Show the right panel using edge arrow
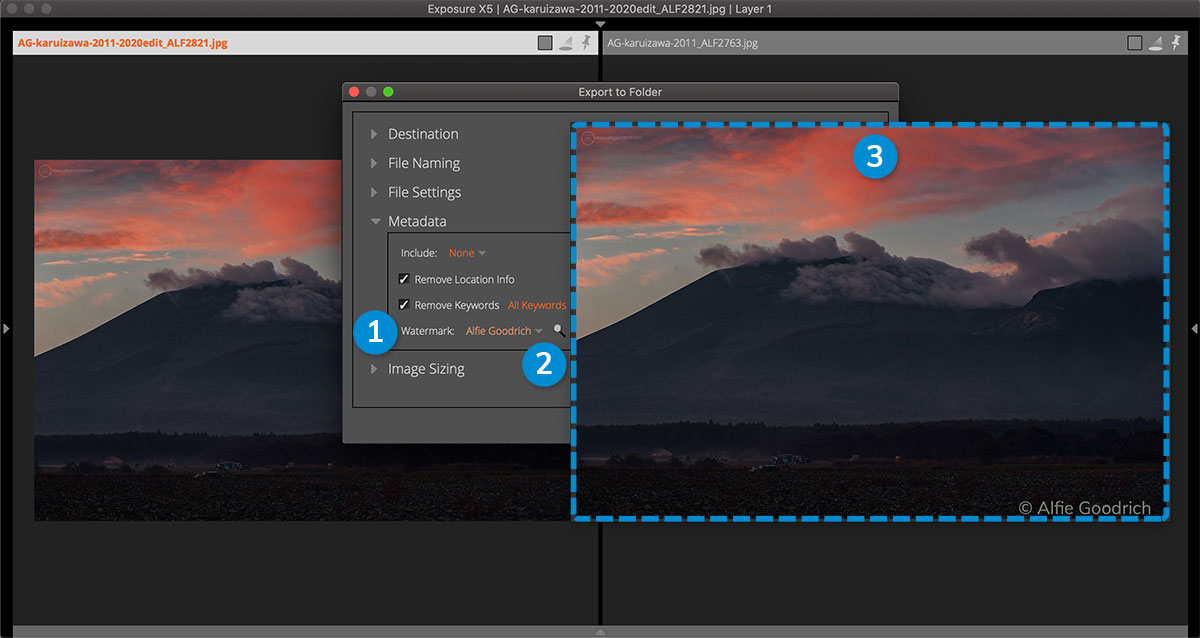Viewport: 1200px width, 638px height. [1193, 328]
